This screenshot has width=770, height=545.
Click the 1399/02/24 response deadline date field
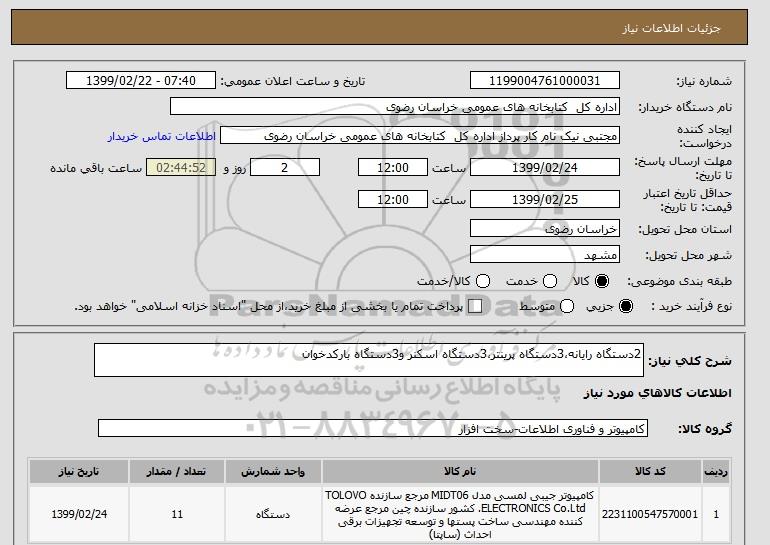545,168
